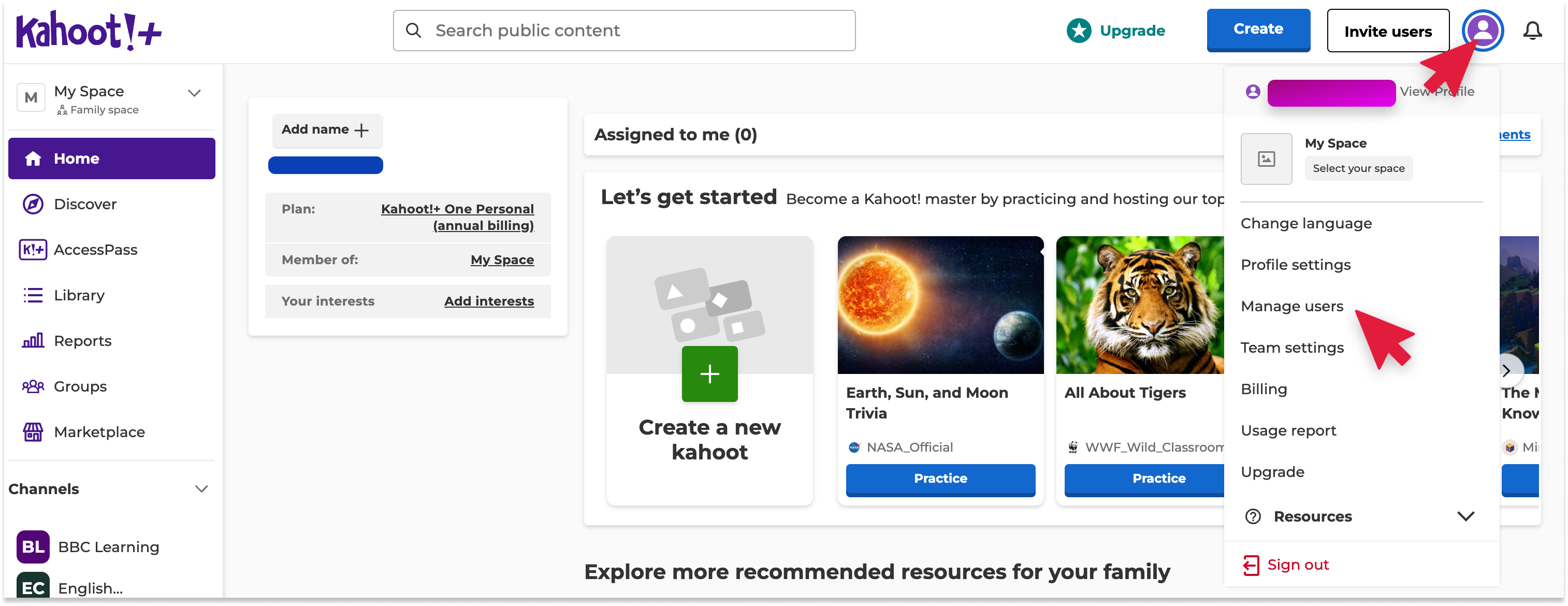The image size is (1568, 606).
Task: Click the Create a new kahoot label
Action: coord(709,440)
